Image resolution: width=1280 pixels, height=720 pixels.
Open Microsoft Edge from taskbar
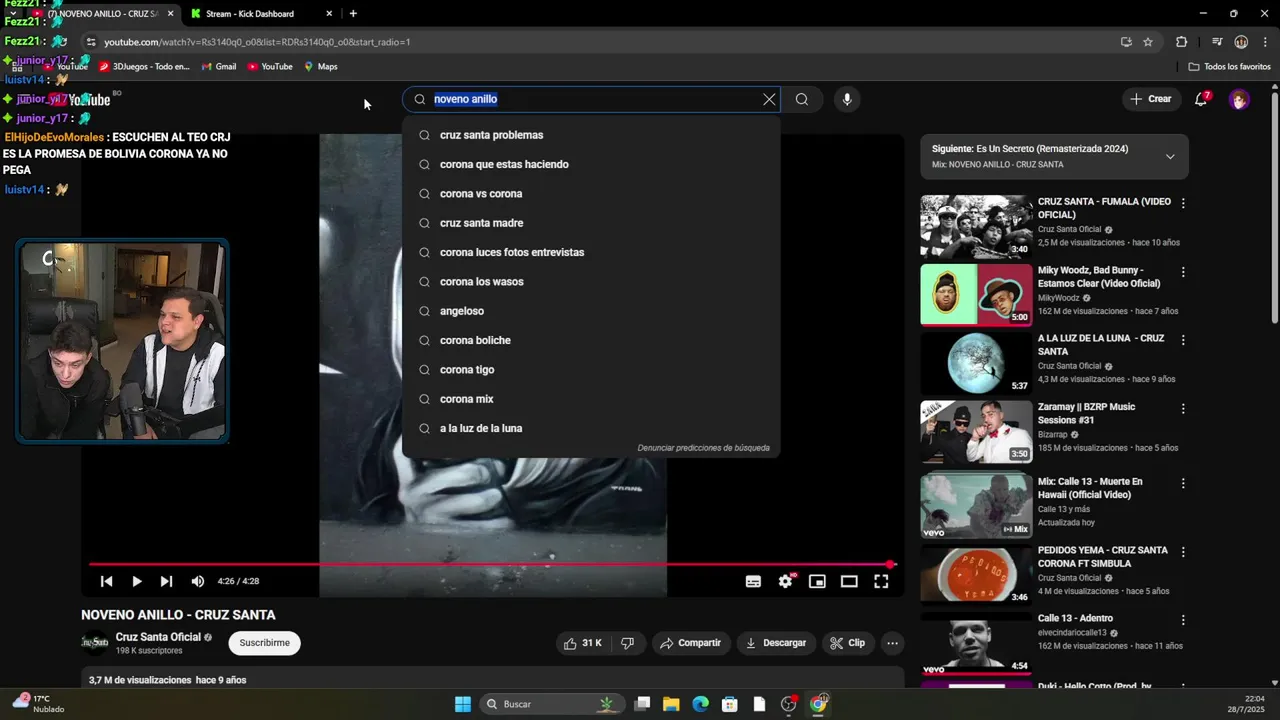pyautogui.click(x=701, y=704)
